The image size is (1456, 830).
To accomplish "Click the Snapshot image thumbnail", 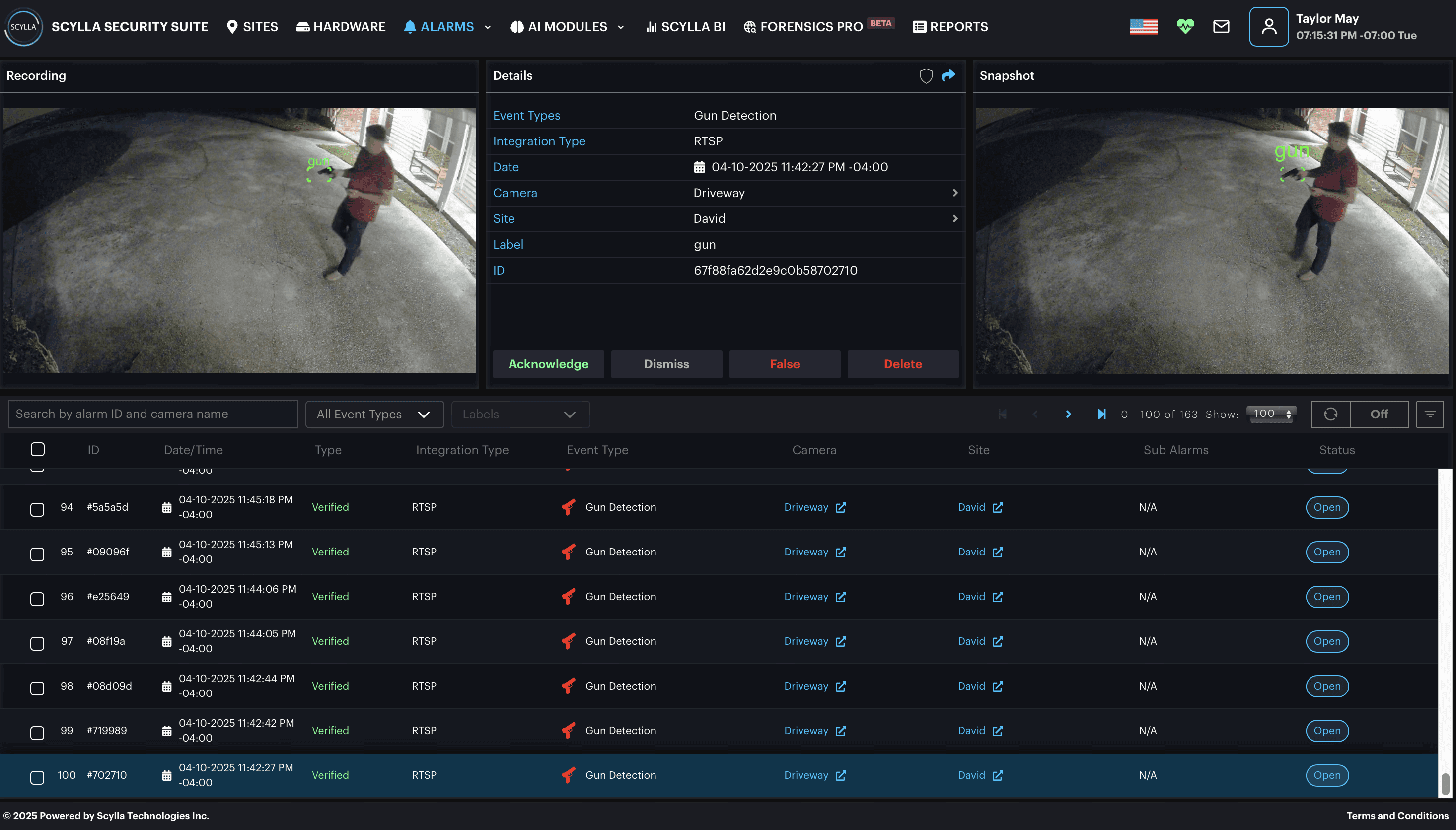I will (1213, 241).
